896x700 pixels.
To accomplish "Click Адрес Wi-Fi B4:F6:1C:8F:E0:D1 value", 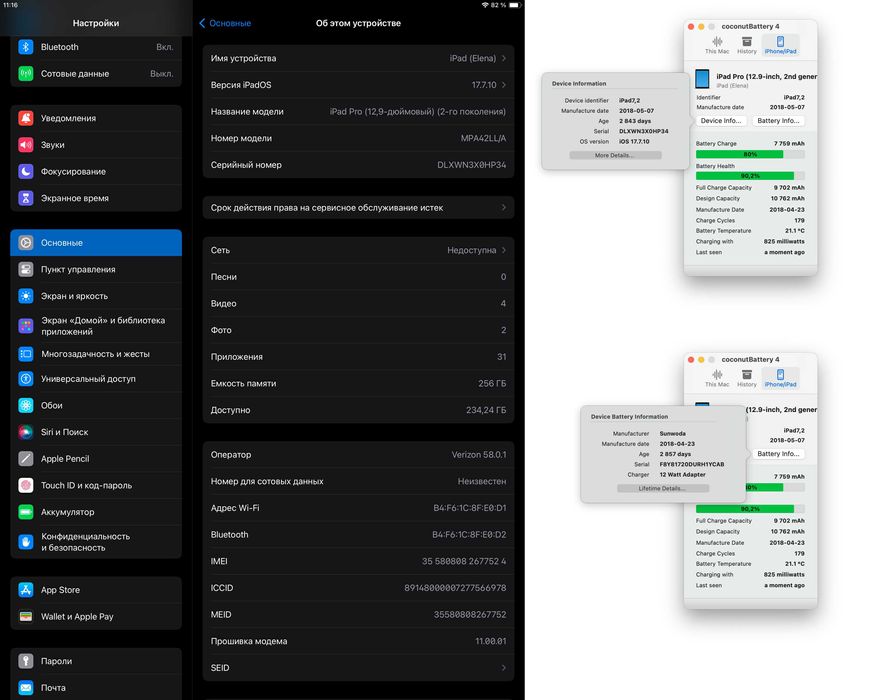I will pos(469,508).
